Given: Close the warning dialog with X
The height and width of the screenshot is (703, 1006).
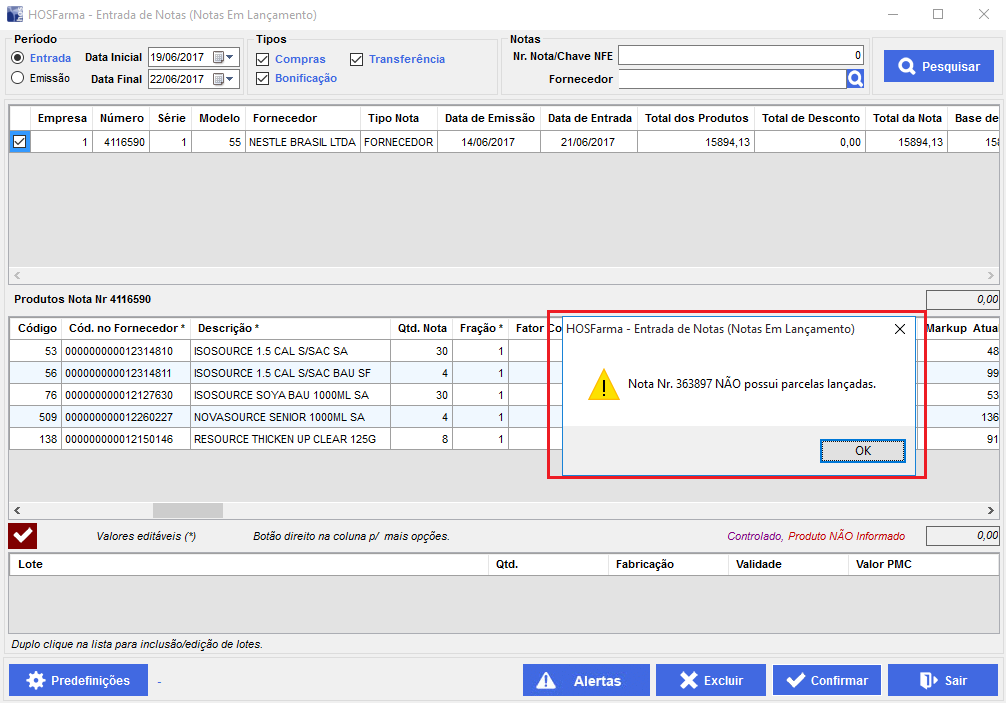Looking at the screenshot, I should 899,328.
